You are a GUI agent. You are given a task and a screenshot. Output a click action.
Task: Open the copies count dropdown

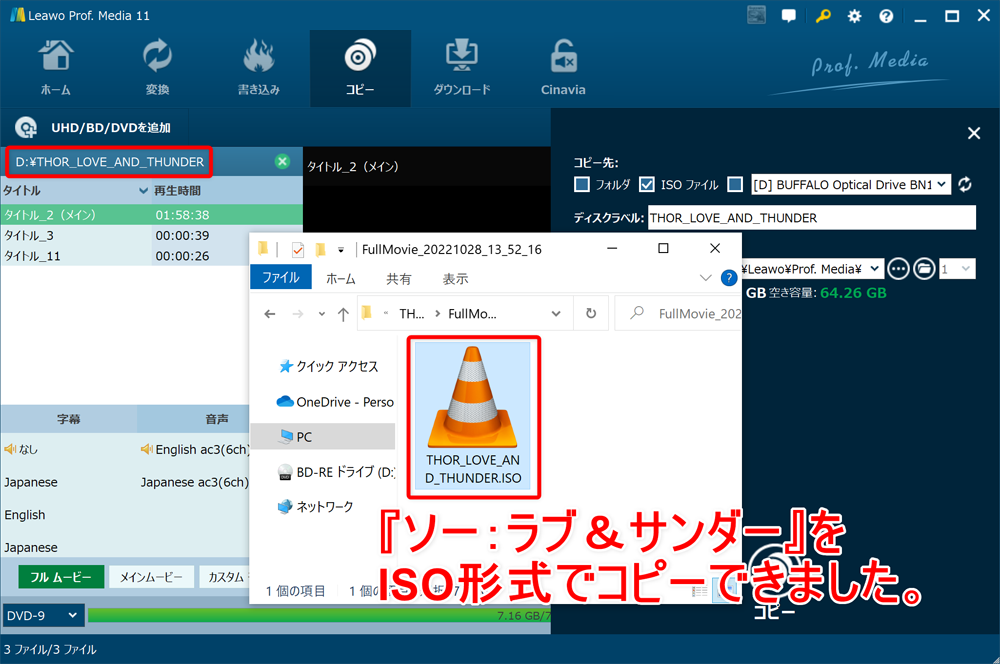pyautogui.click(x=957, y=269)
